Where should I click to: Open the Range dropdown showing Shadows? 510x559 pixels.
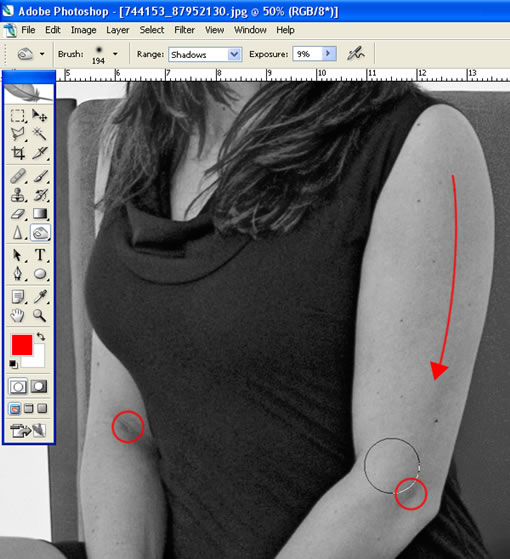tap(205, 54)
